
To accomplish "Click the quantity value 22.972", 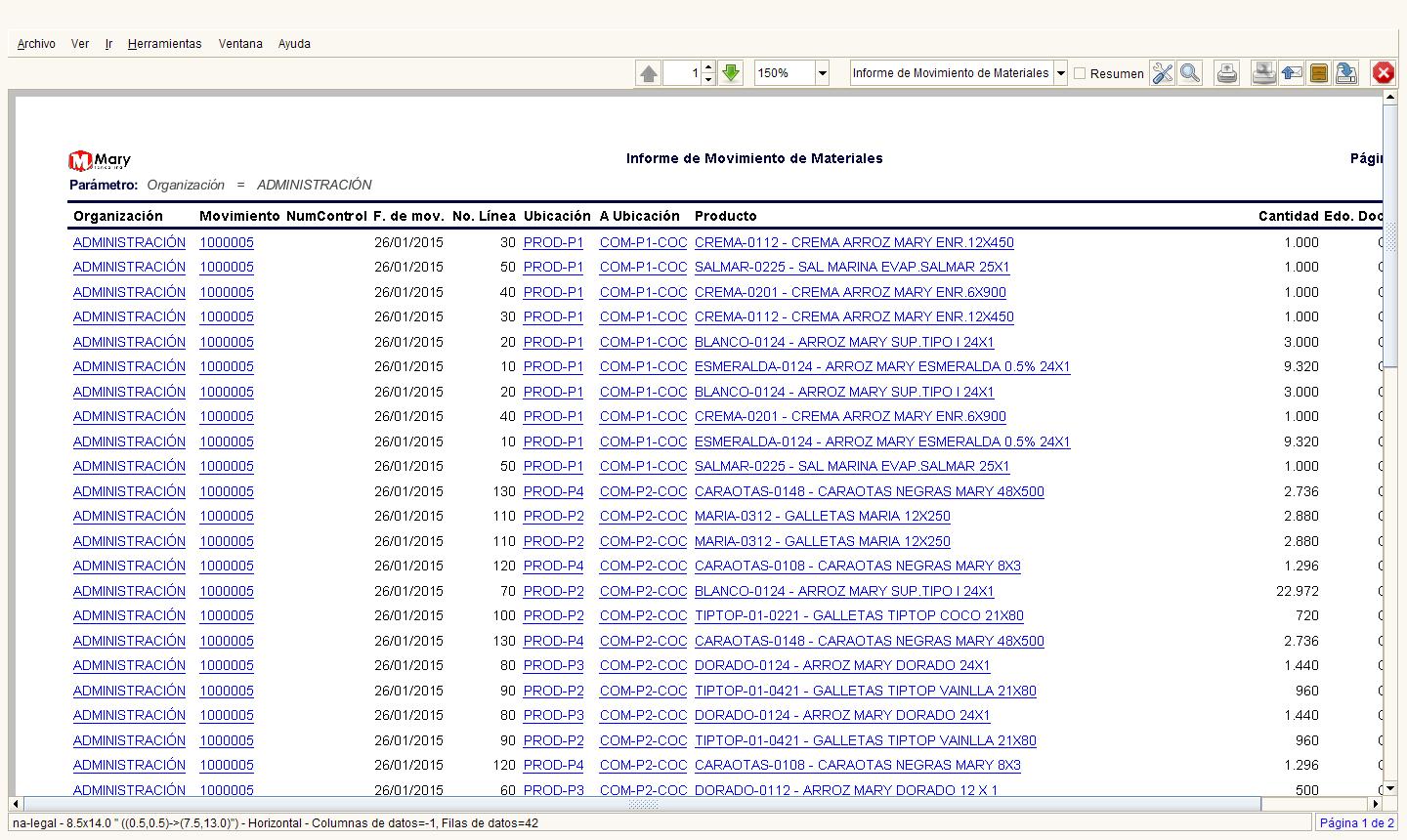I will tap(1298, 591).
